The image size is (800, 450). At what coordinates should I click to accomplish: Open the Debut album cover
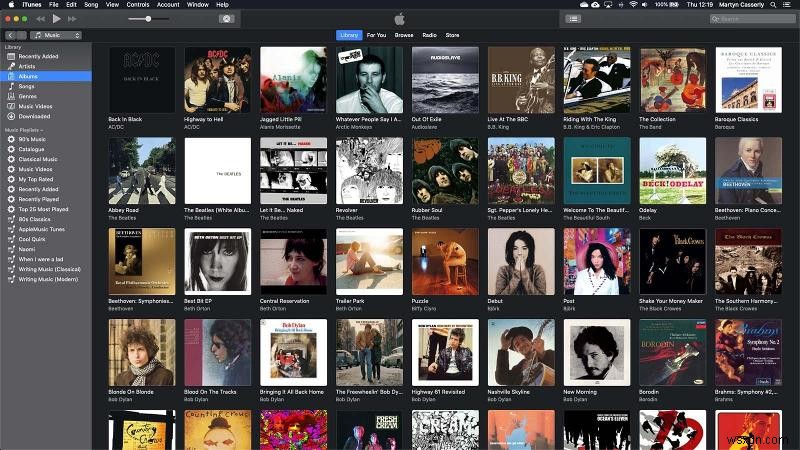(521, 262)
